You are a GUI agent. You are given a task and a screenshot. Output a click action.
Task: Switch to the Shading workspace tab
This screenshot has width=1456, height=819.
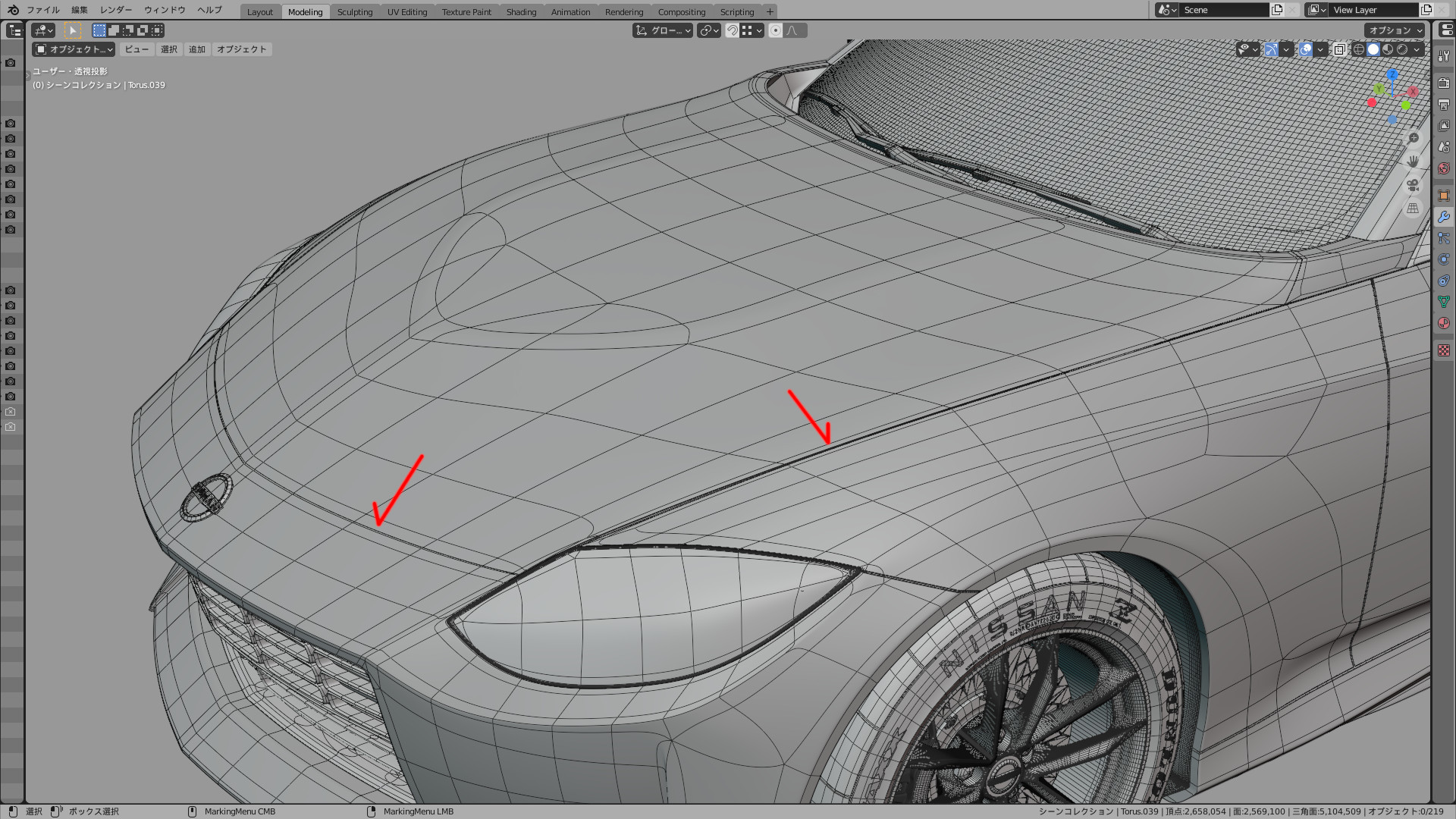coord(521,11)
